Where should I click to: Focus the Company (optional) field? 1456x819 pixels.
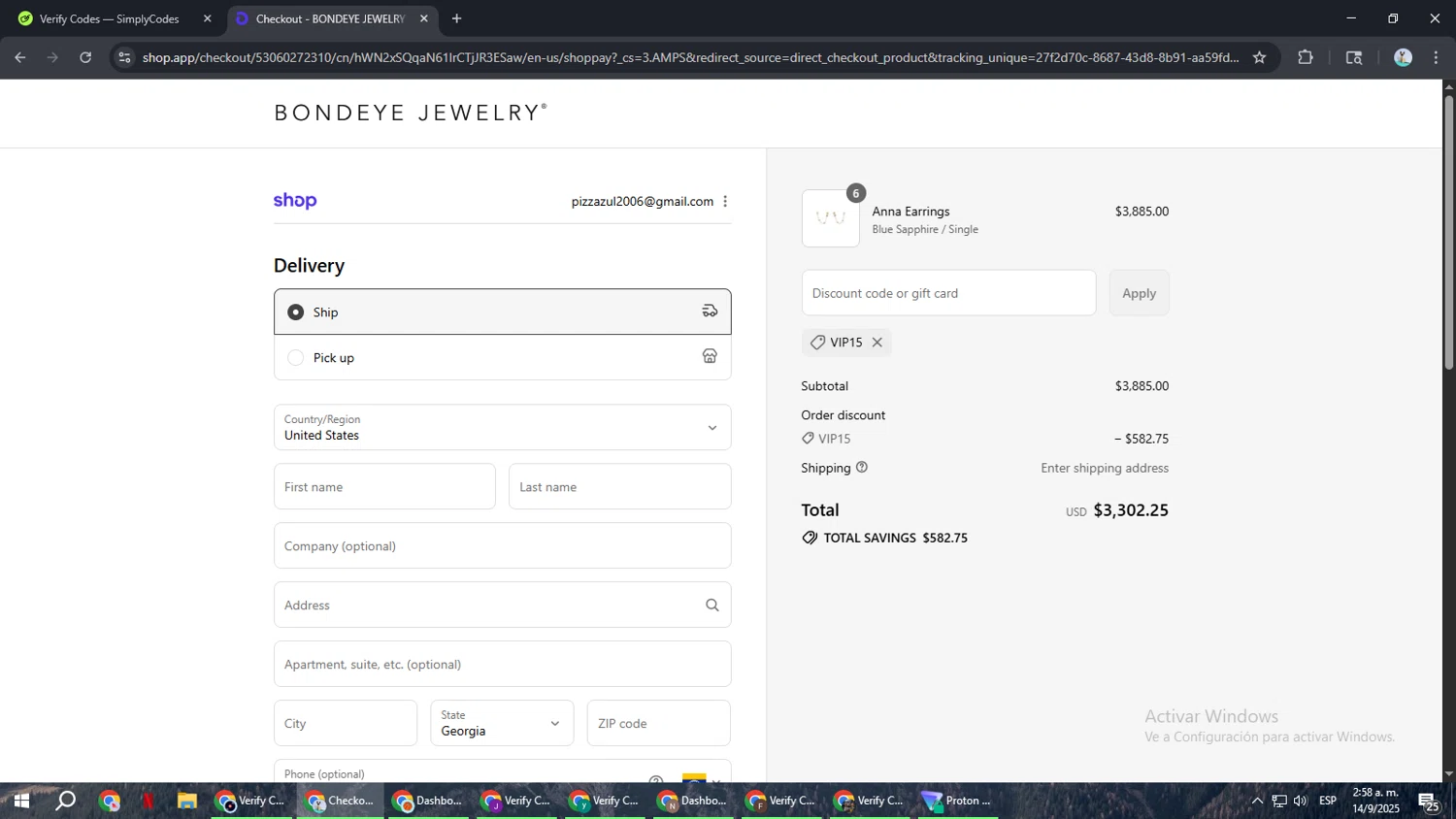click(x=502, y=545)
